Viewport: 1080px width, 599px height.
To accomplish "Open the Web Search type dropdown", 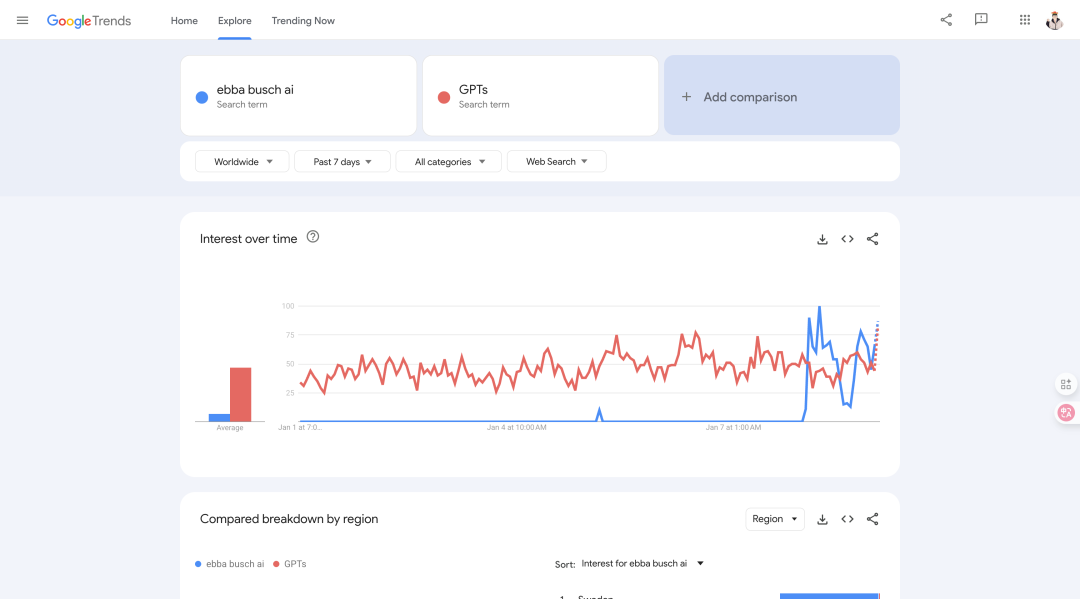I will coord(557,162).
